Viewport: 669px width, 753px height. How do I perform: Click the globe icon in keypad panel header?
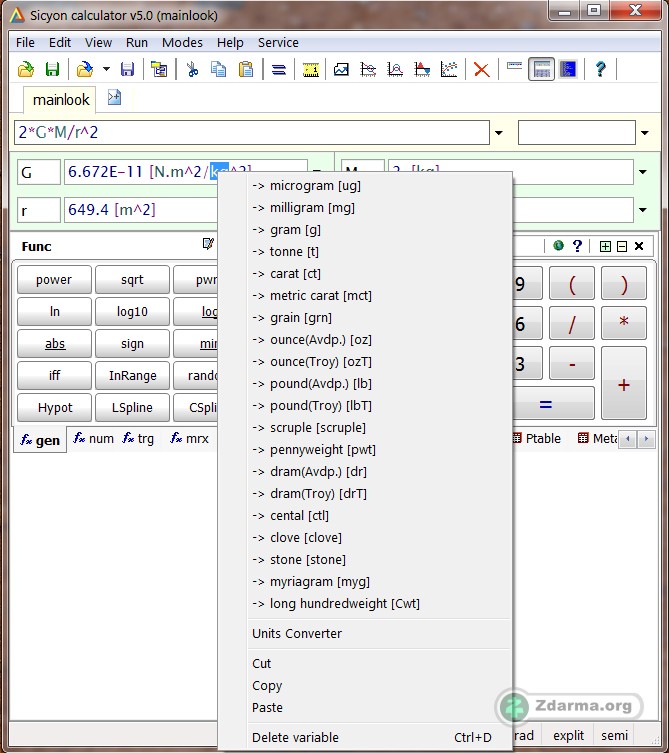point(558,246)
